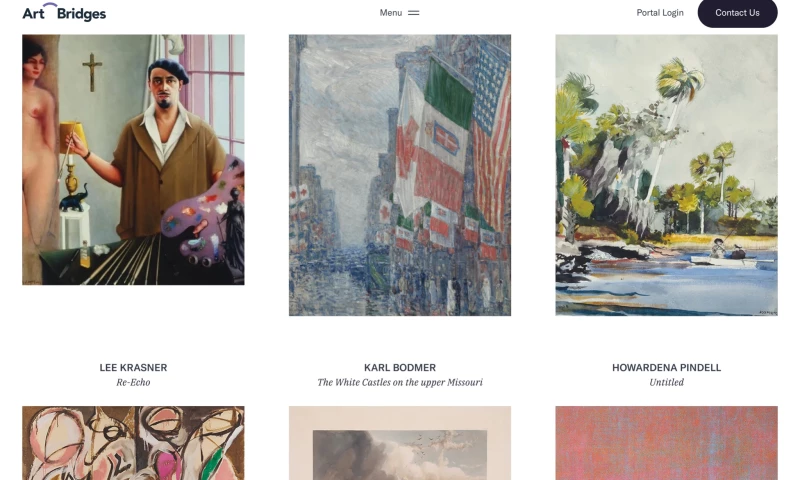800x480 pixels.
Task: Click the Contact Us button
Action: coord(737,13)
